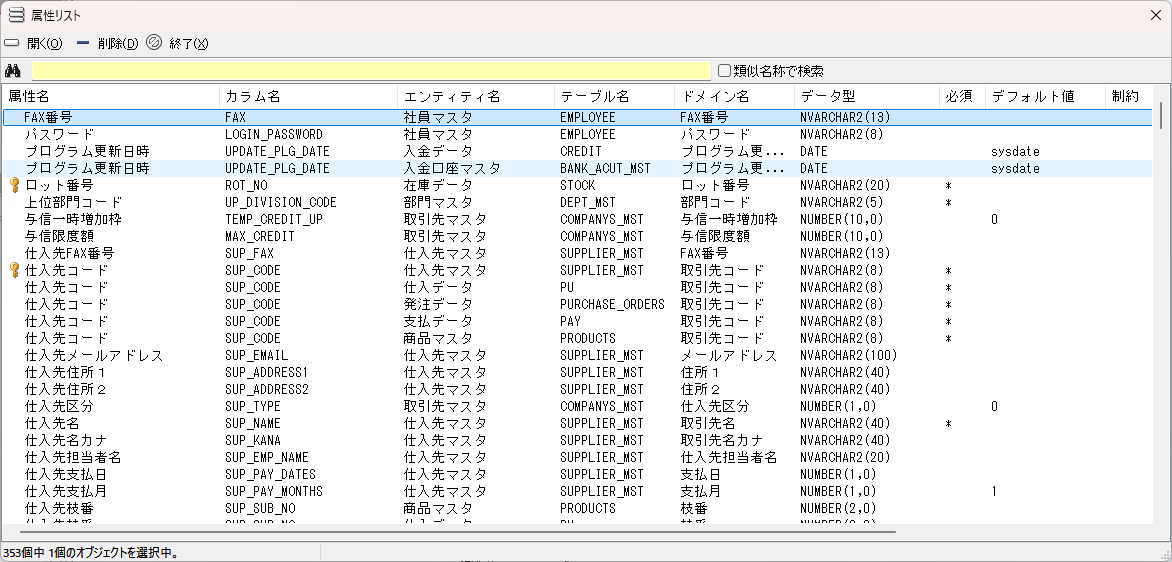Click the 必須 column header
The height and width of the screenshot is (562, 1172).
(963, 96)
